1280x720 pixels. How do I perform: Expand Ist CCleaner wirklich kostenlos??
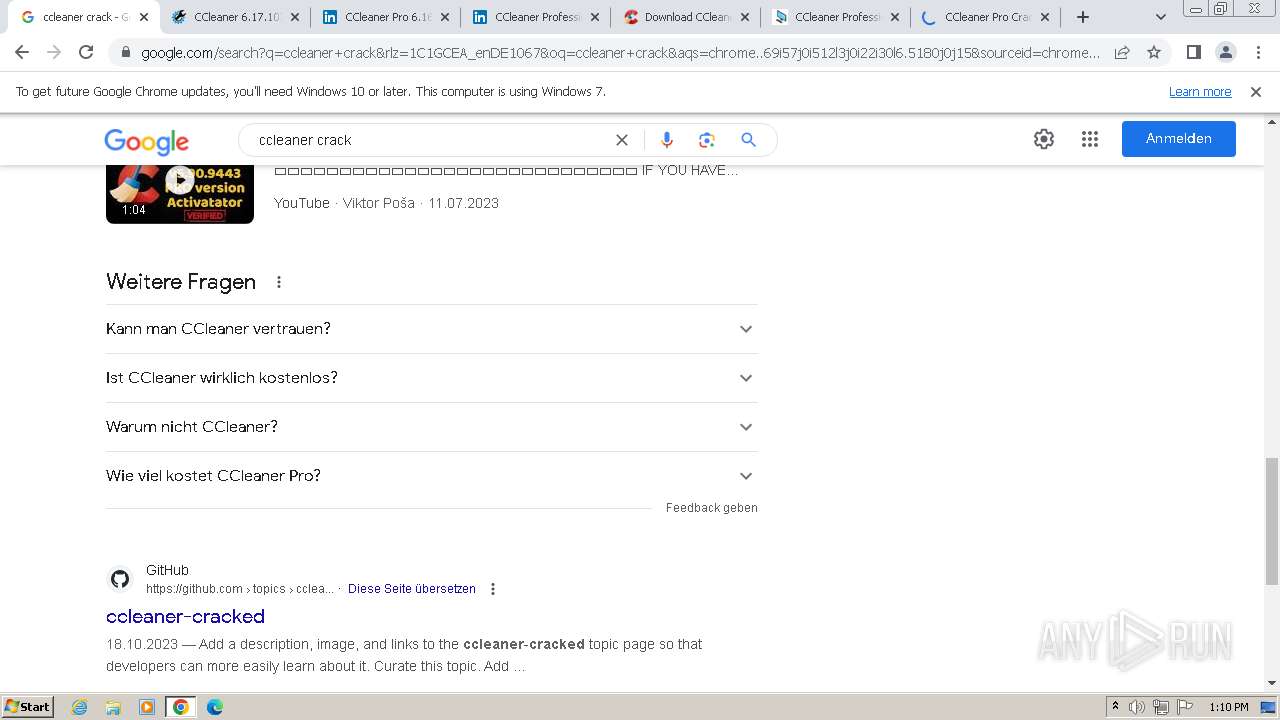(432, 378)
